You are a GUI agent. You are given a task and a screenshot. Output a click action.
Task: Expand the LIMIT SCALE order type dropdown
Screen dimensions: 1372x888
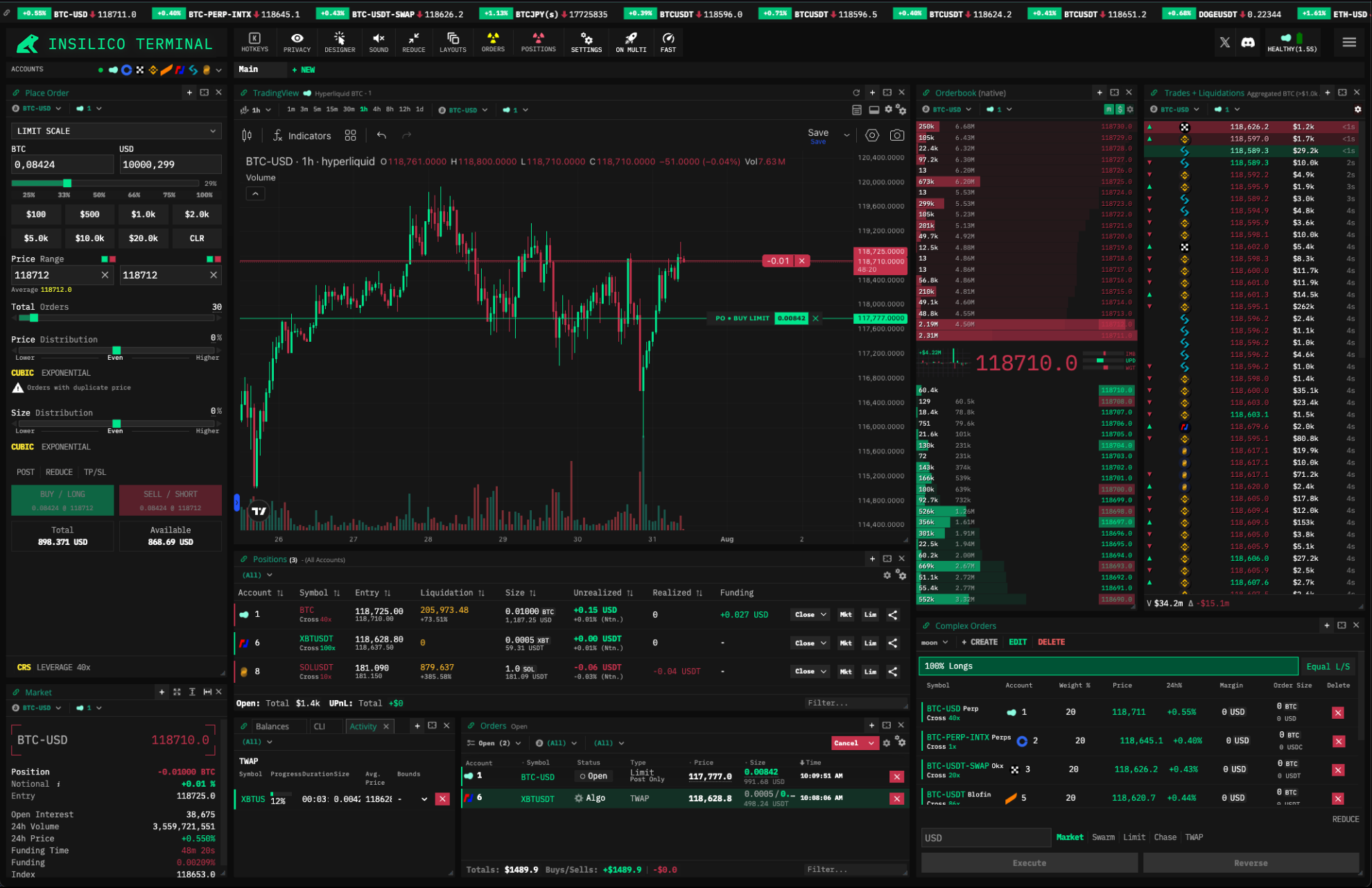coord(116,131)
